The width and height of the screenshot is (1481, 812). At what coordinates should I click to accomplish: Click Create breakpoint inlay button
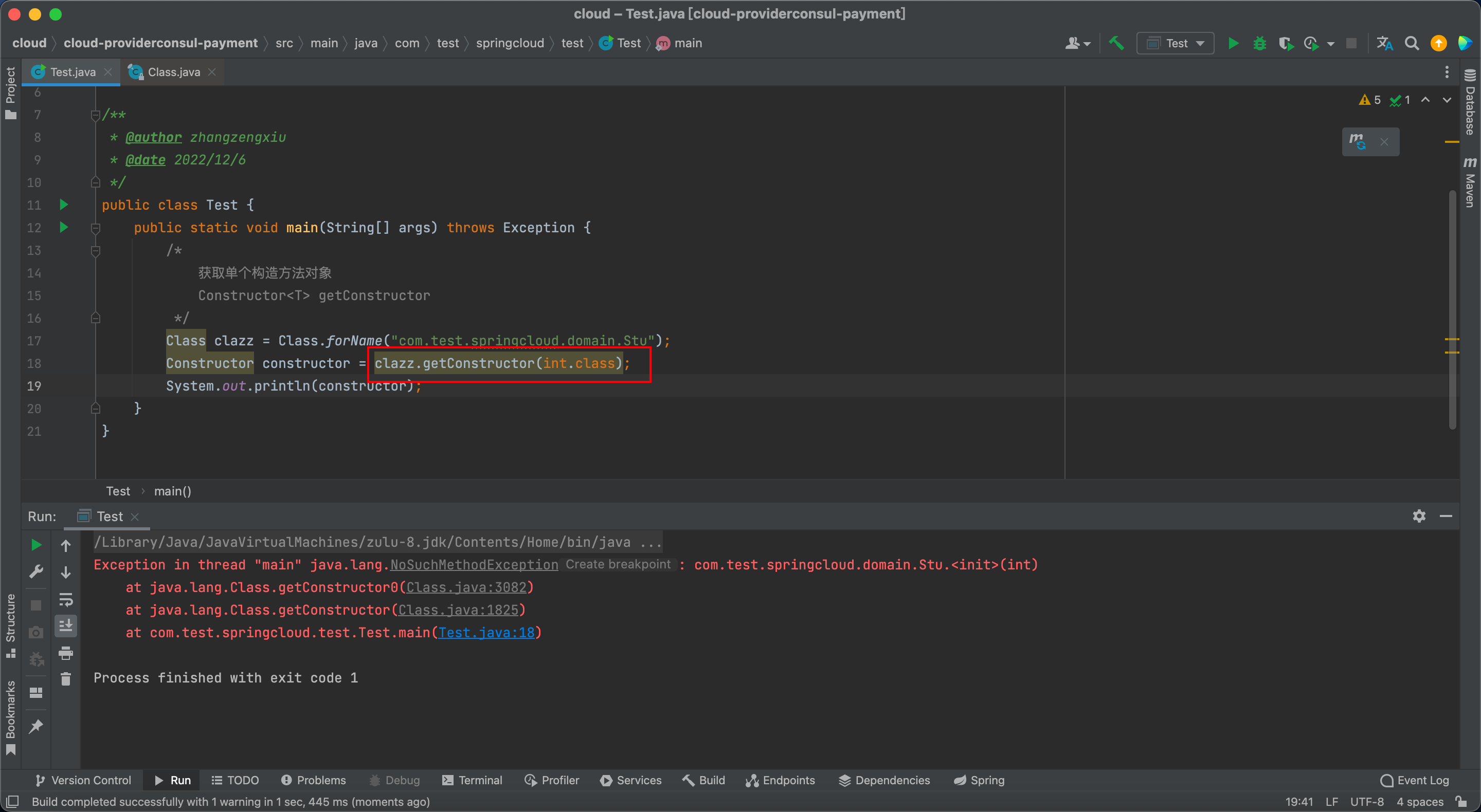point(618,564)
